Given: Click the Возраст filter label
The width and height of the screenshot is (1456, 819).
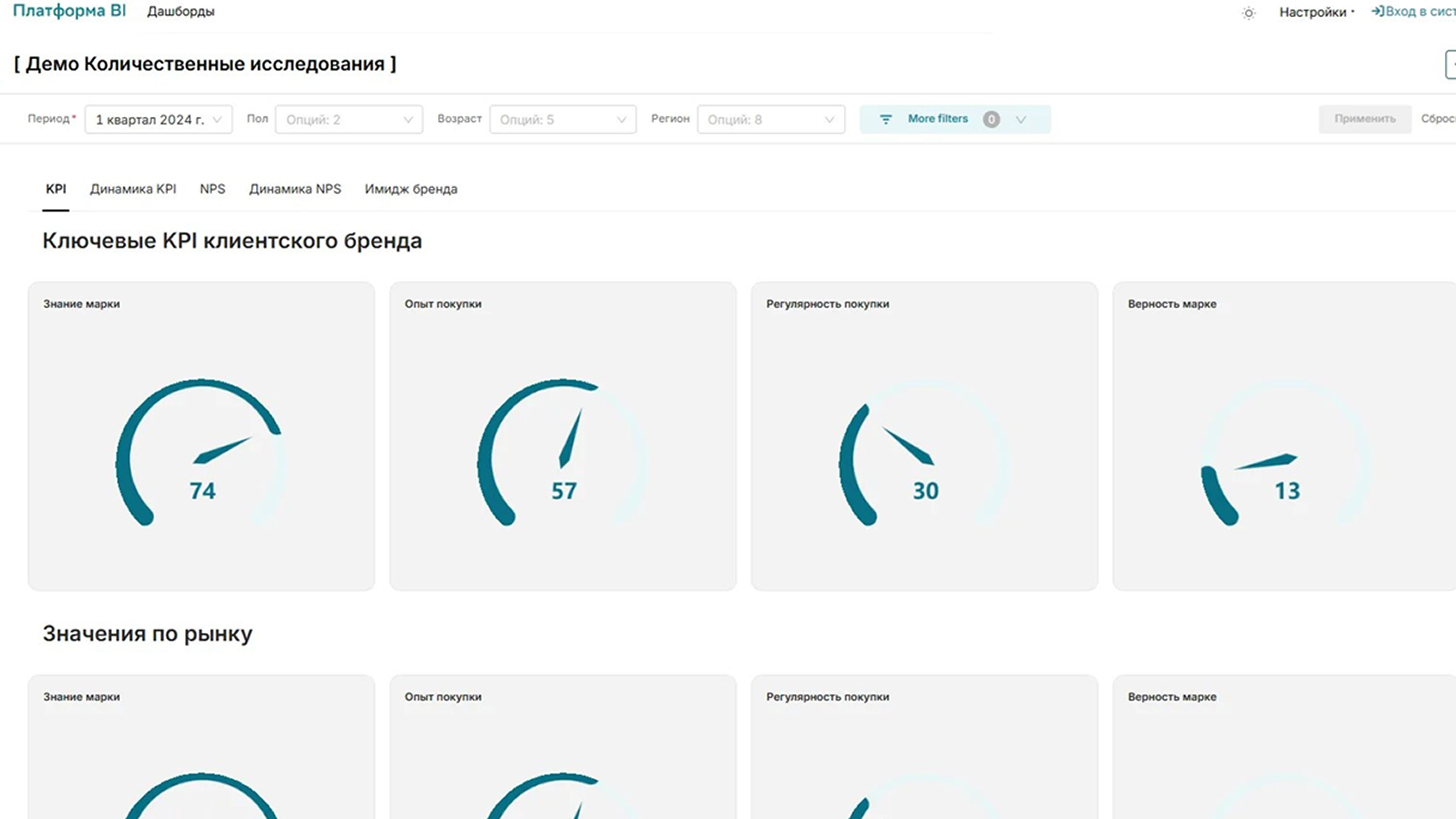Looking at the screenshot, I should [x=459, y=119].
